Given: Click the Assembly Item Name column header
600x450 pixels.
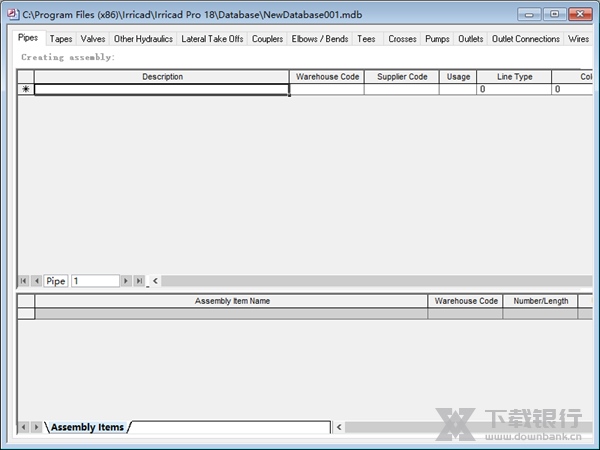Looking at the screenshot, I should point(232,301).
